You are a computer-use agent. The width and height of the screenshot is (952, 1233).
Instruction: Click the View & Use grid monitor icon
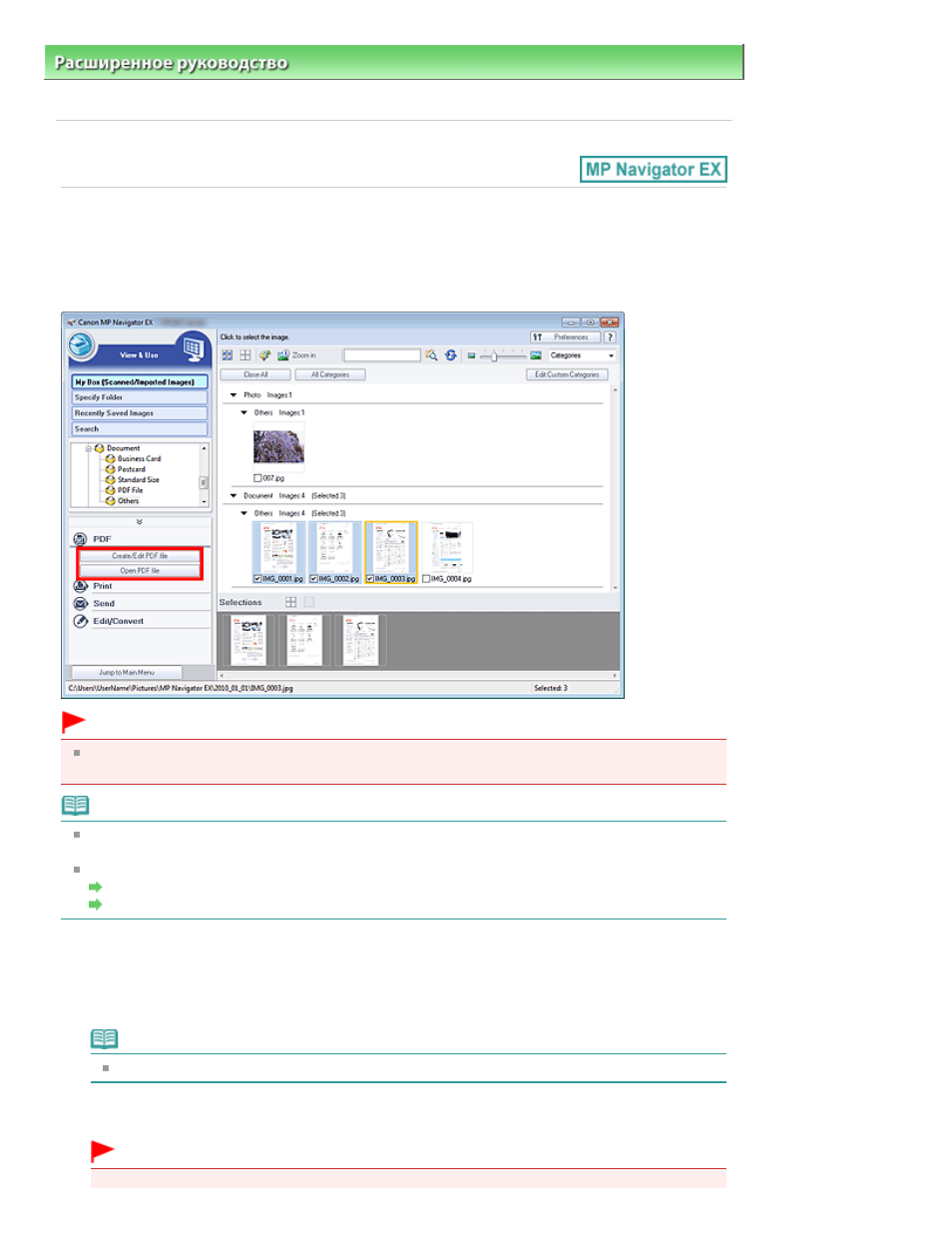coord(193,348)
